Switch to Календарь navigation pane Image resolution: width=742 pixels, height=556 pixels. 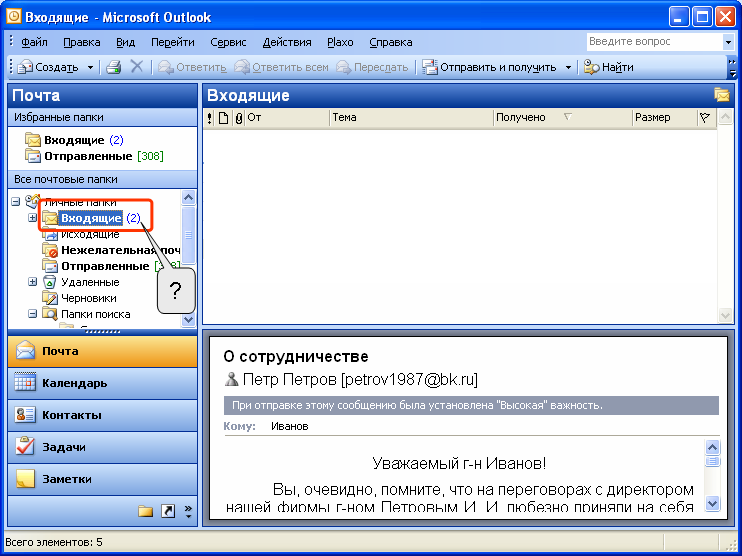point(103,383)
